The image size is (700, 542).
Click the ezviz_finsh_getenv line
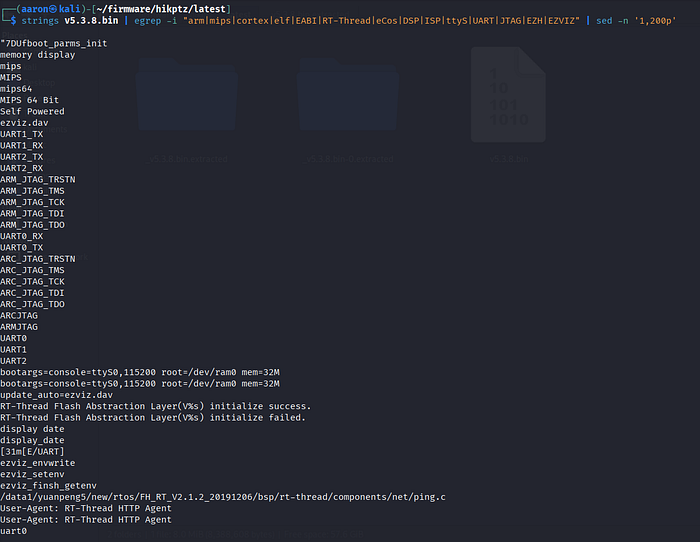(x=48, y=486)
